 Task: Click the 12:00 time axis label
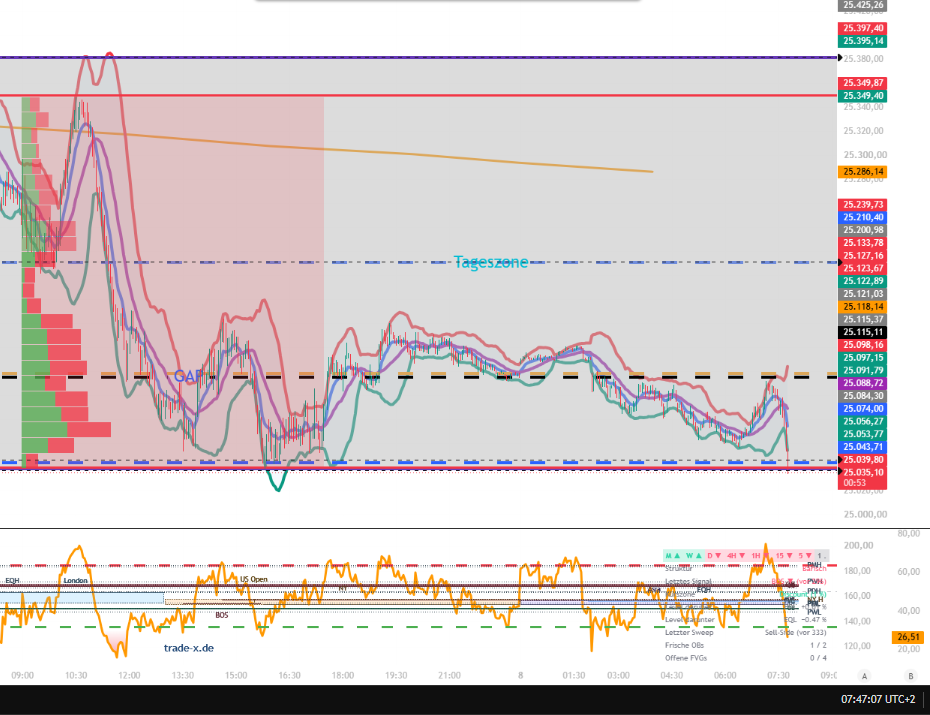point(129,676)
